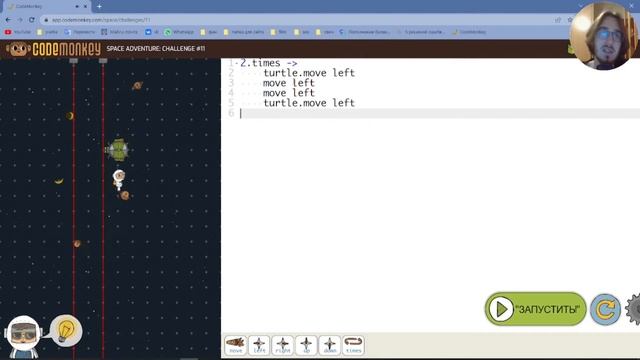Viewport: 640px width, 360px height.
Task: Click the '2.times ->' code line
Action: [x=268, y=63]
